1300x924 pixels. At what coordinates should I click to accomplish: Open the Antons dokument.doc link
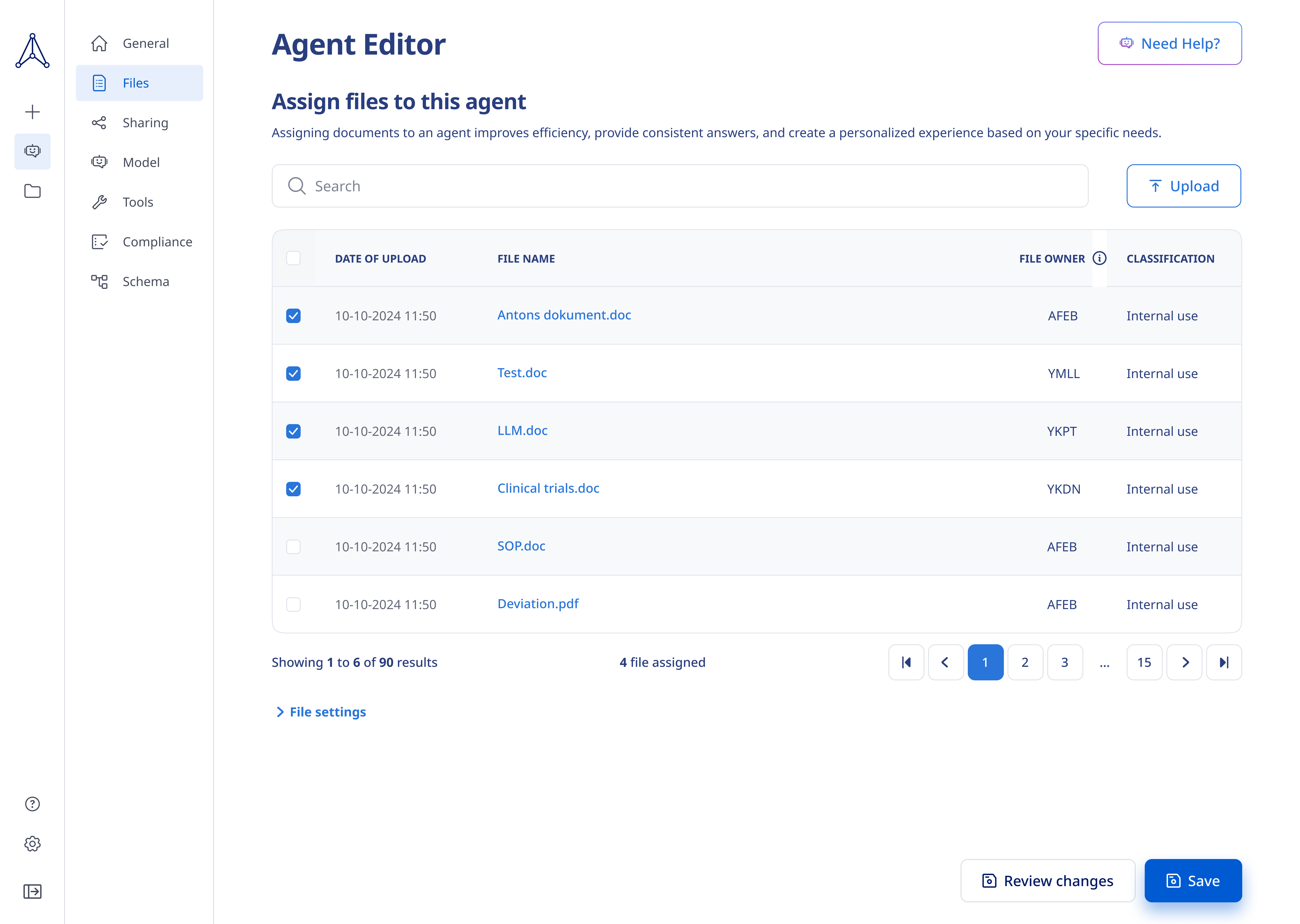(x=564, y=315)
